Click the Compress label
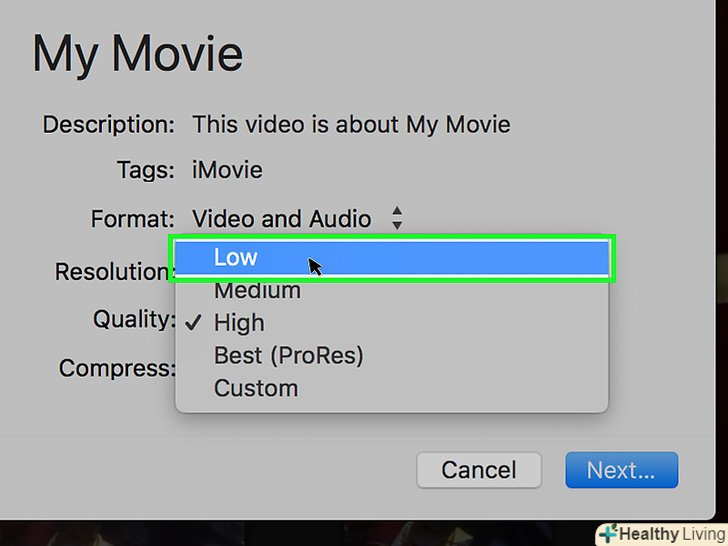Viewport: 728px width, 546px height. click(116, 368)
